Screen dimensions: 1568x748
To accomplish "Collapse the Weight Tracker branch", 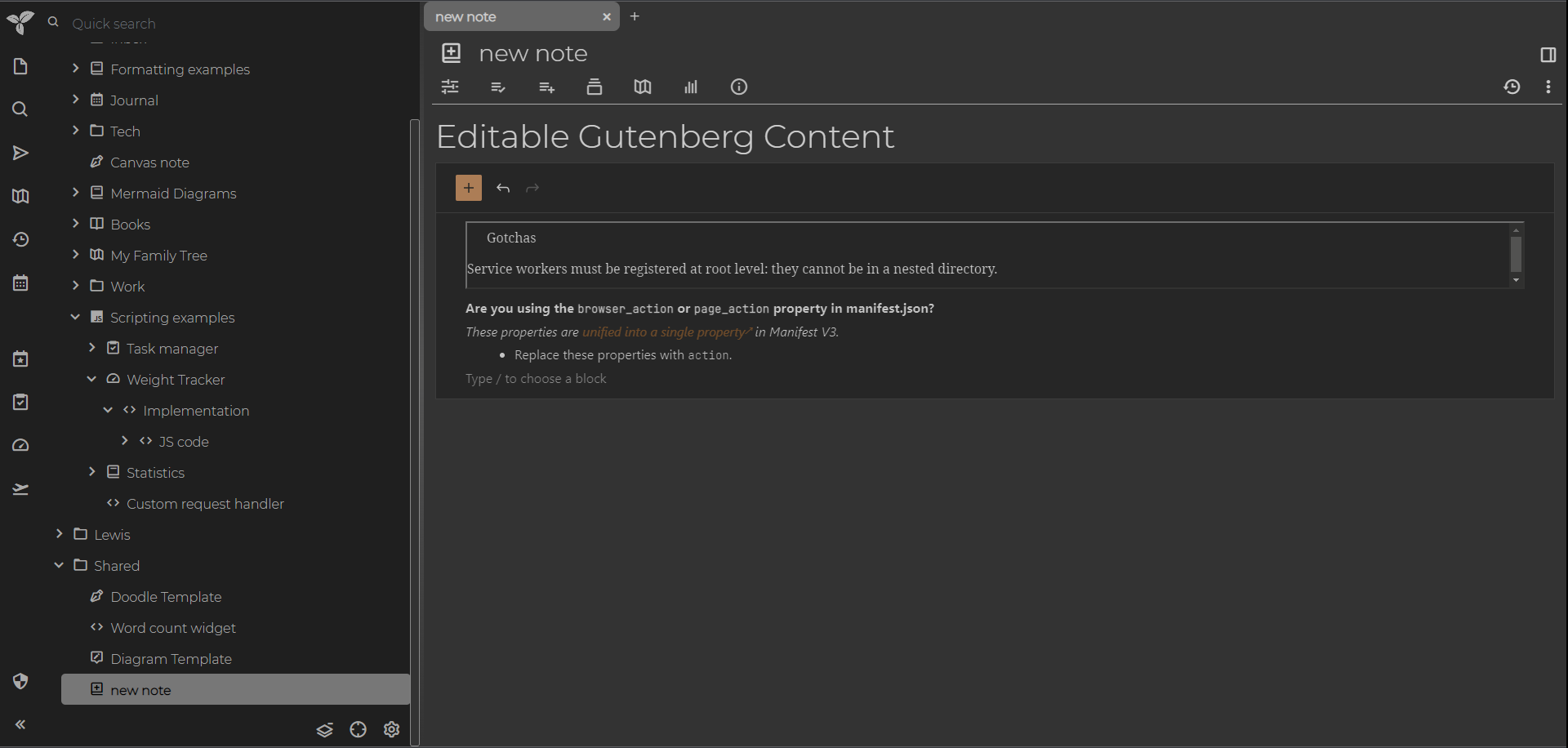I will [x=91, y=379].
